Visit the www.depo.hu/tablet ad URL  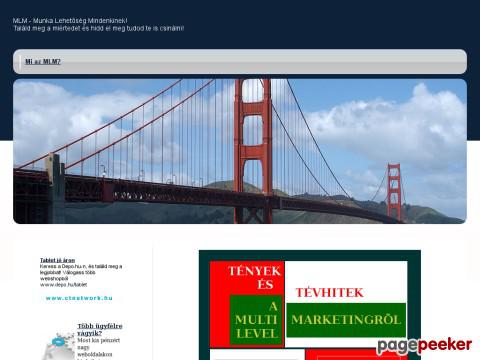63,285
